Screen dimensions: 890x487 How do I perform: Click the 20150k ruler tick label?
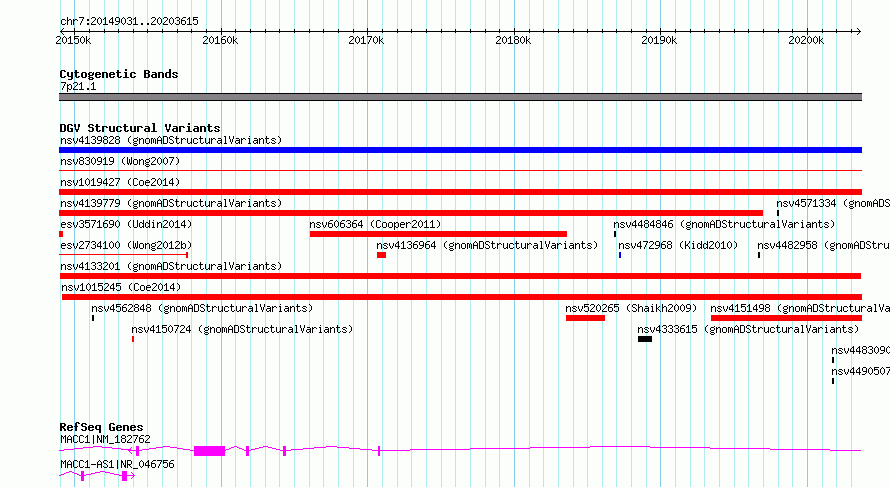tap(73, 40)
